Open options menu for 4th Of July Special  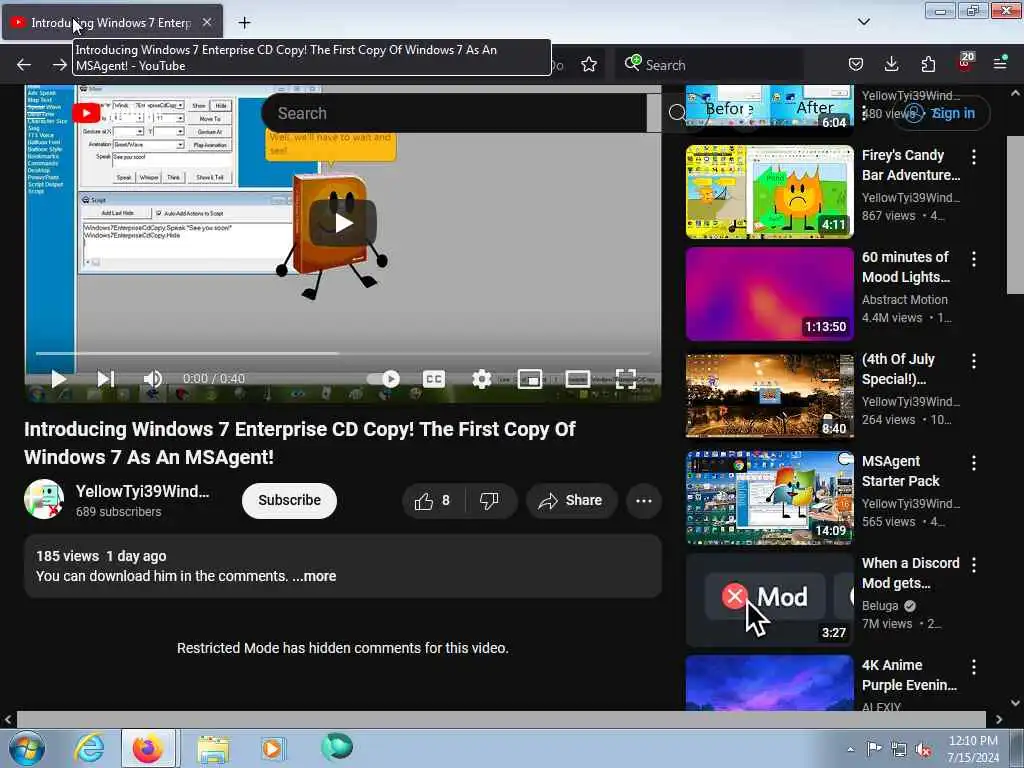[974, 361]
